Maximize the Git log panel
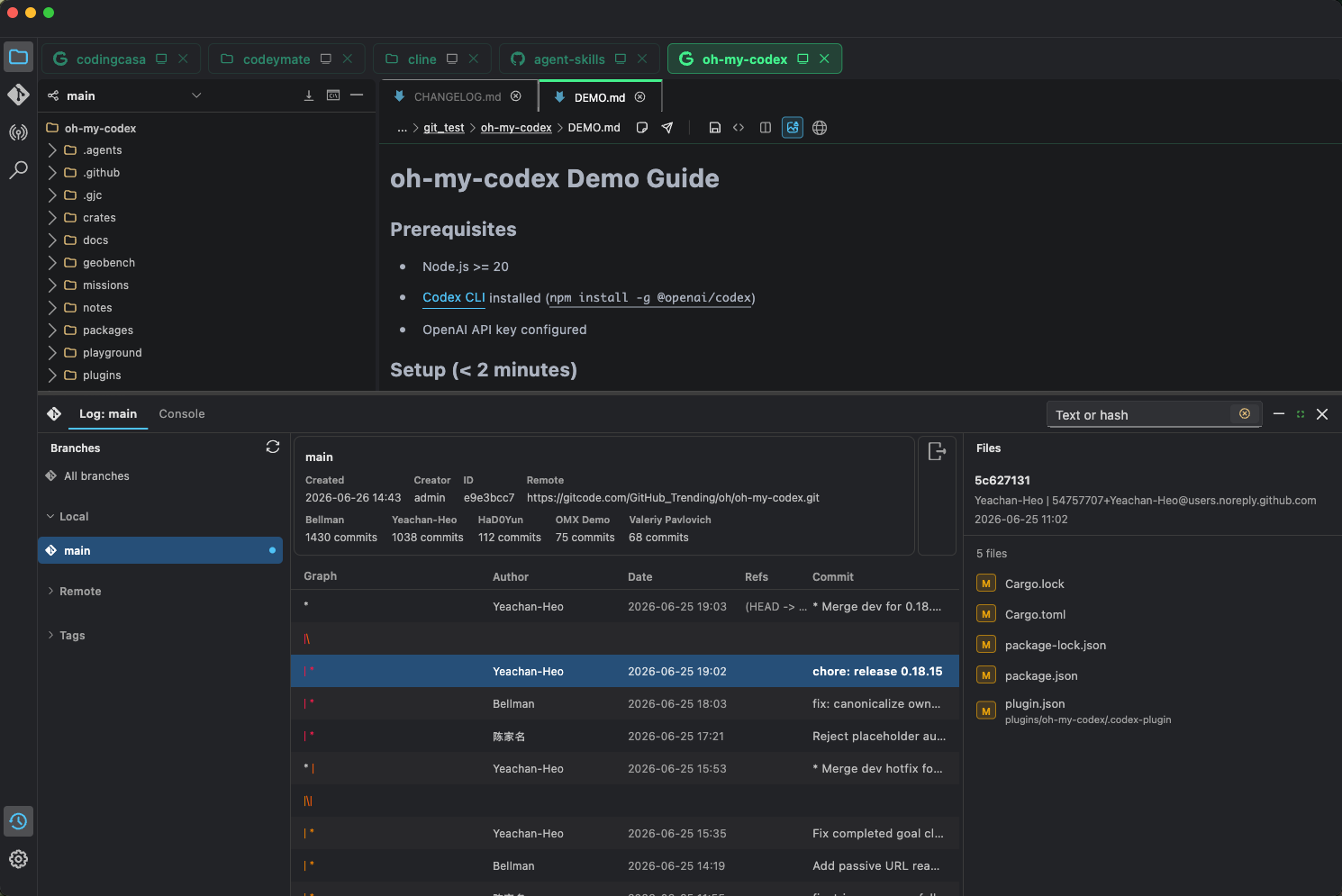Viewport: 1342px width, 896px height. pyautogui.click(x=1301, y=414)
